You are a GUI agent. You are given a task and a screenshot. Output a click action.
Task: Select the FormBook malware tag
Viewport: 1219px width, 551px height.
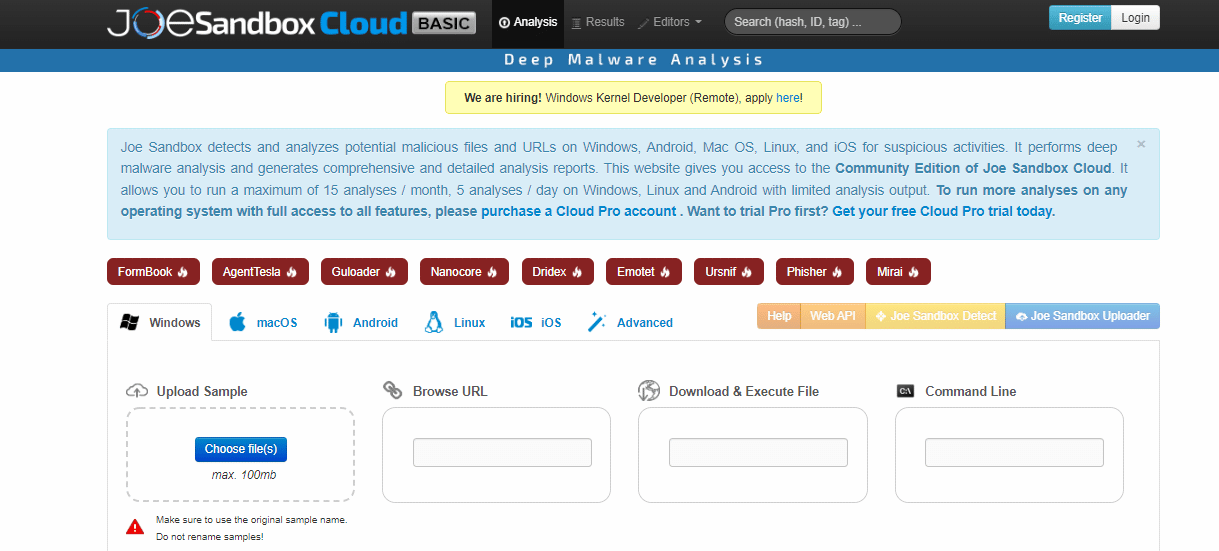tap(153, 272)
